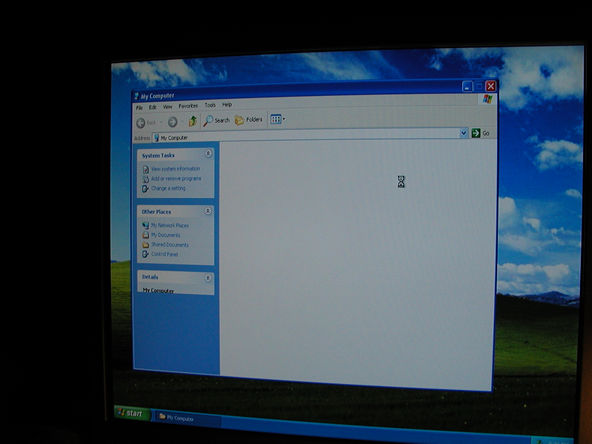Open the File menu
Image resolution: width=592 pixels, height=444 pixels.
coord(139,108)
